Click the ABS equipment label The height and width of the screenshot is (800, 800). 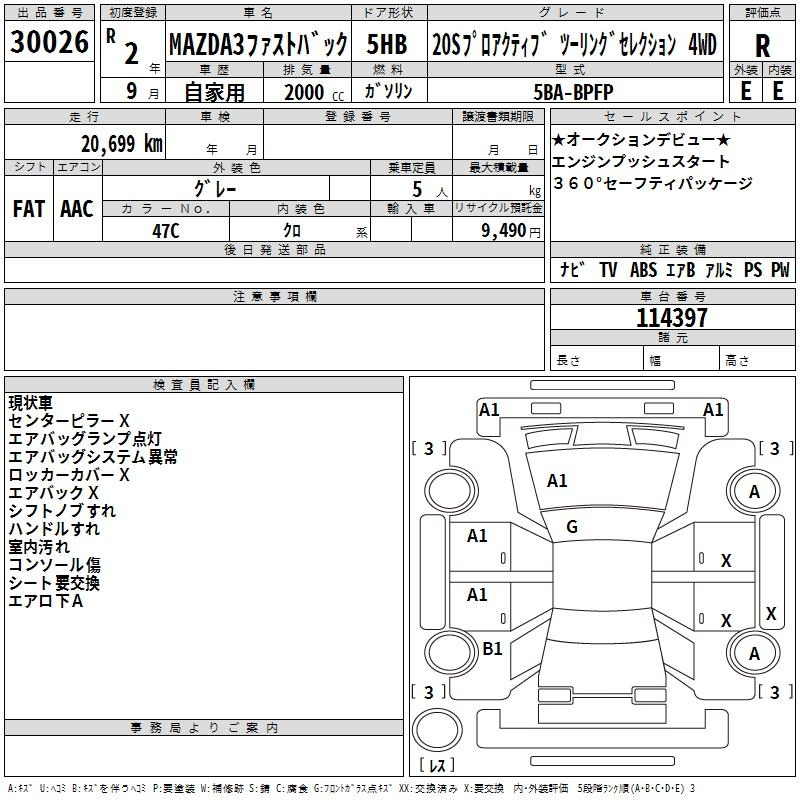(x=645, y=270)
